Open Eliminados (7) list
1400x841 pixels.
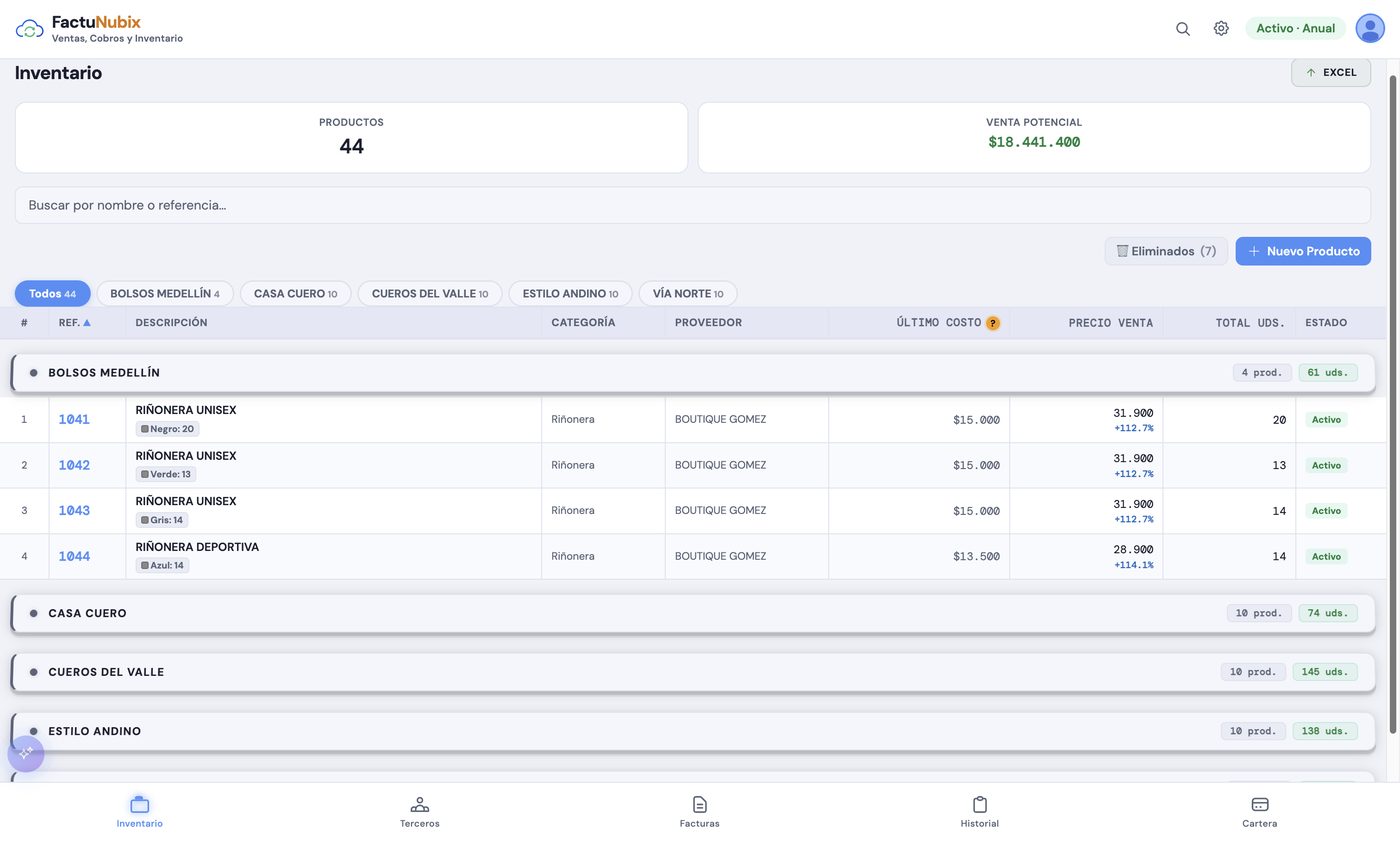(x=1166, y=251)
